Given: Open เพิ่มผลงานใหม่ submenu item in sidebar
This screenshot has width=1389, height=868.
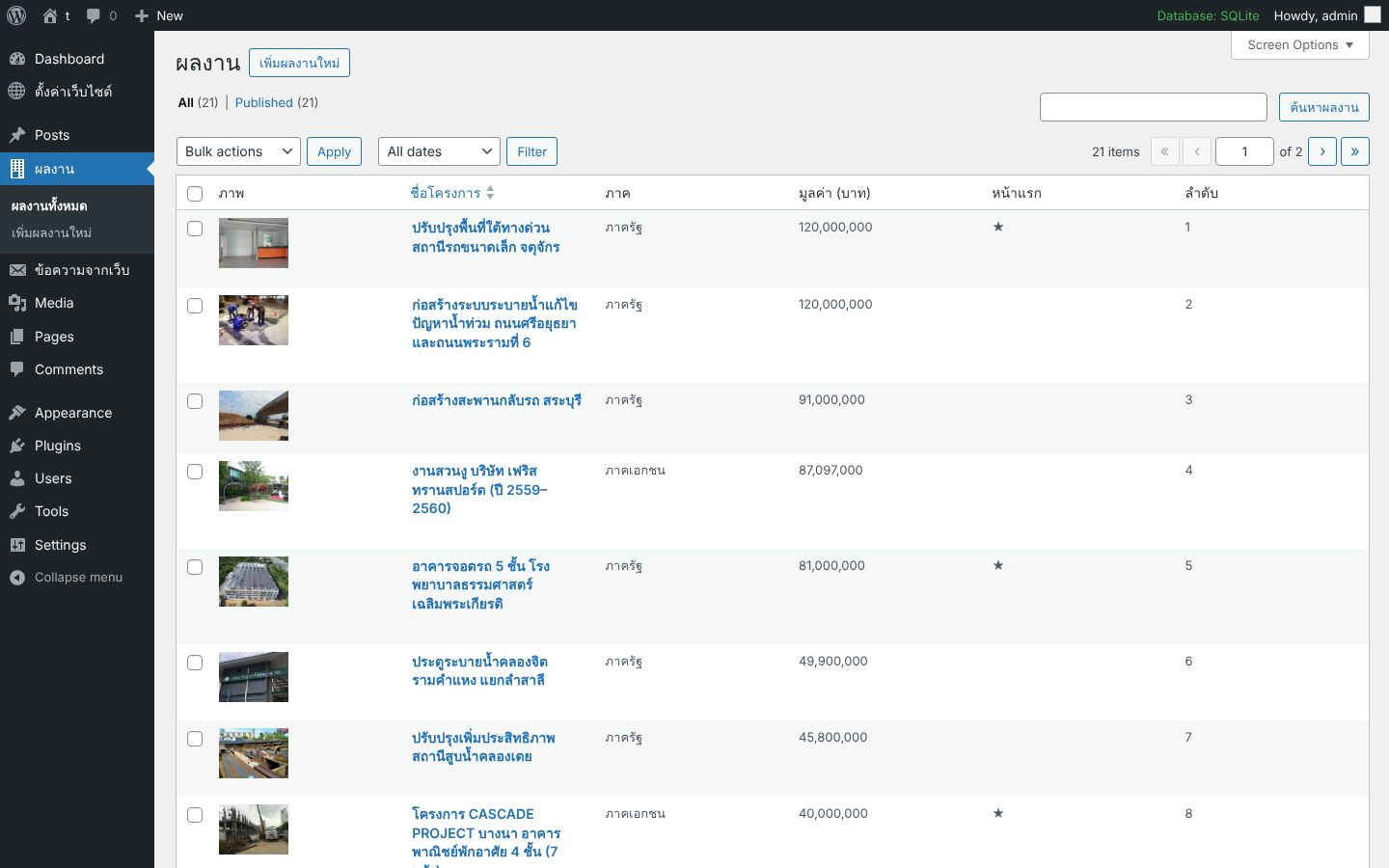Looking at the screenshot, I should coord(52,232).
